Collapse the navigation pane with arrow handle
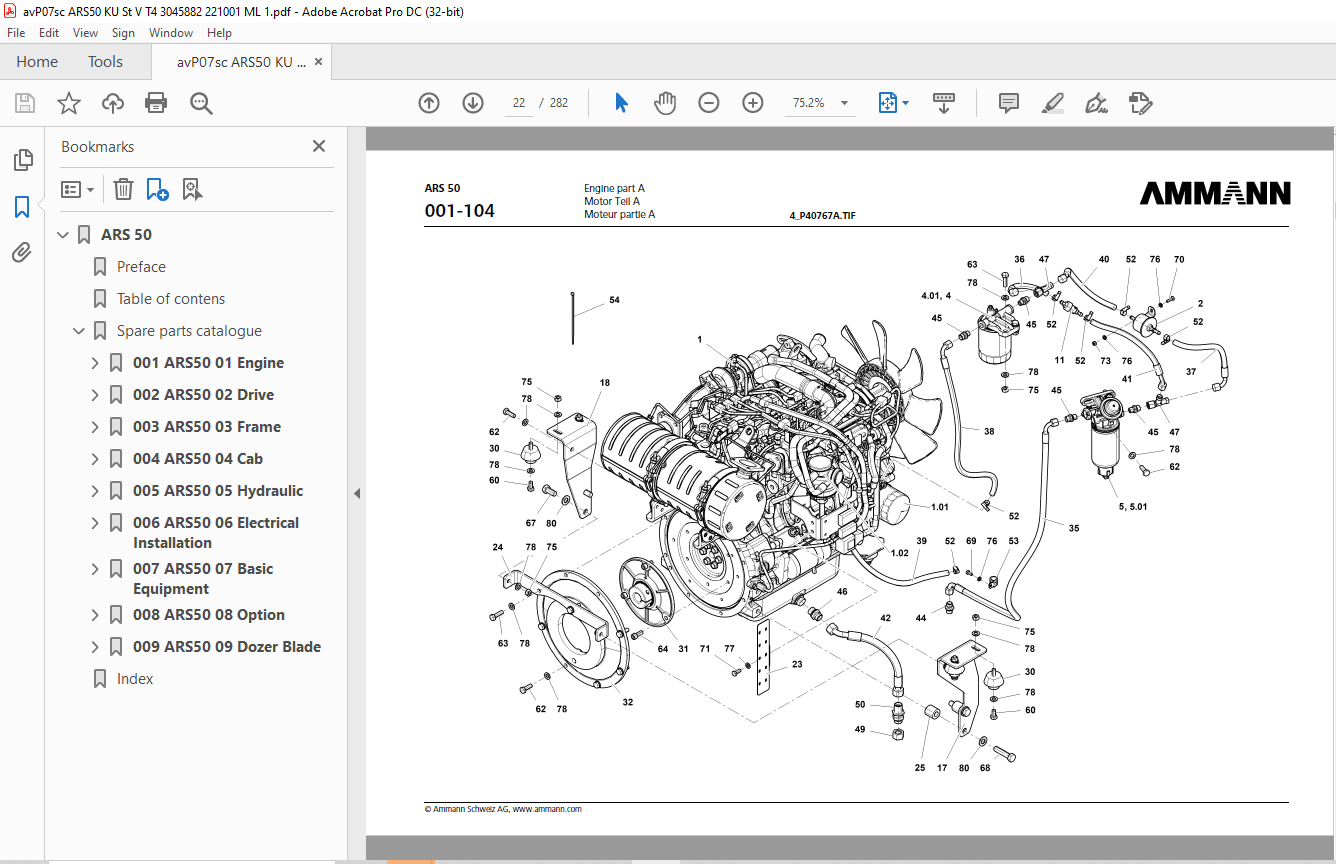 [357, 493]
